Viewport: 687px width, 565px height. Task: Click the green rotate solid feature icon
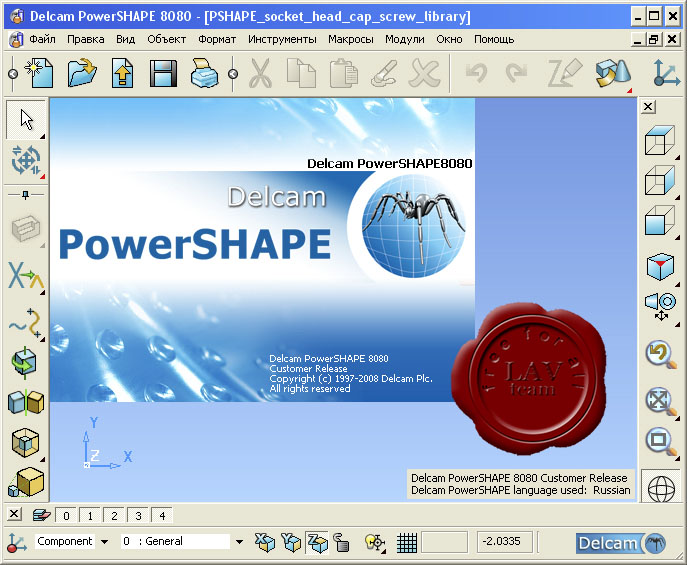pos(25,363)
